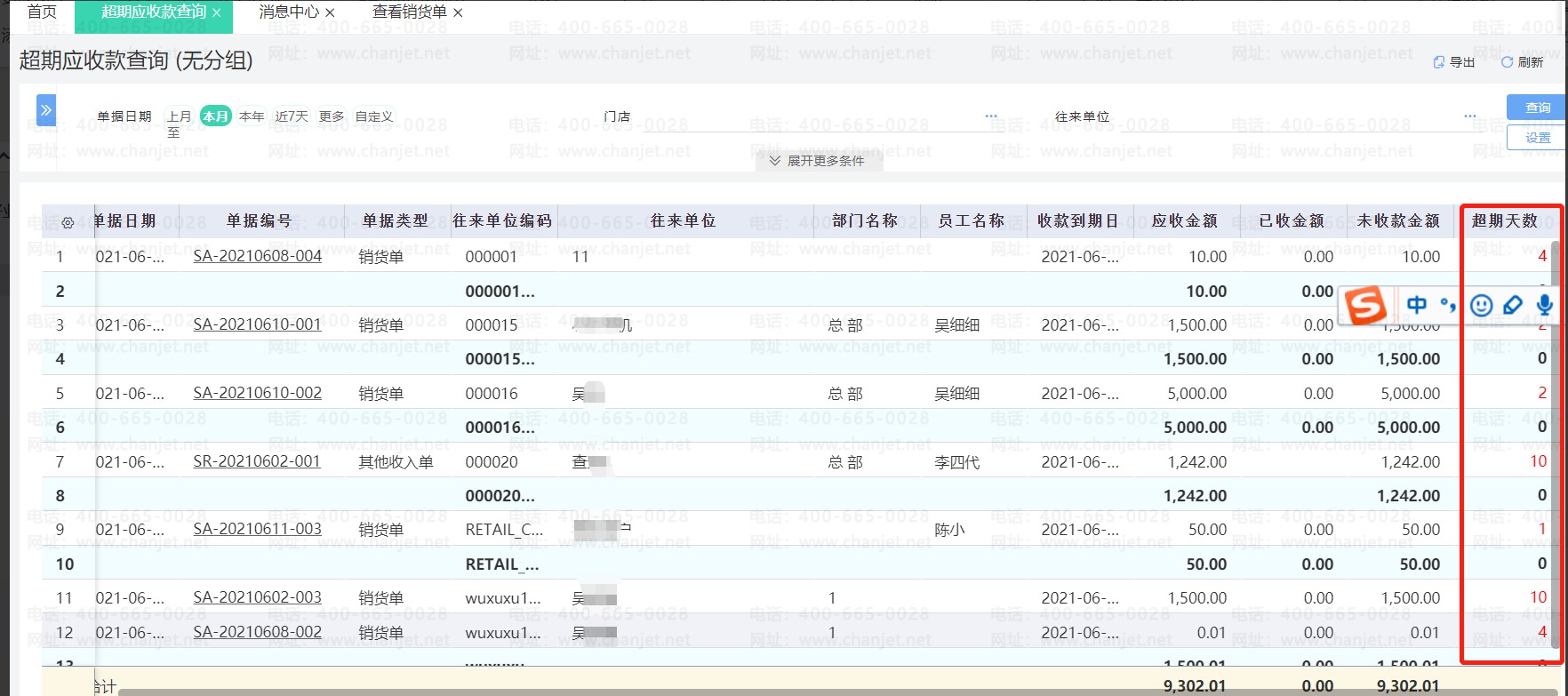
Task: Click subtotal row 000015... code cell
Action: [x=500, y=359]
